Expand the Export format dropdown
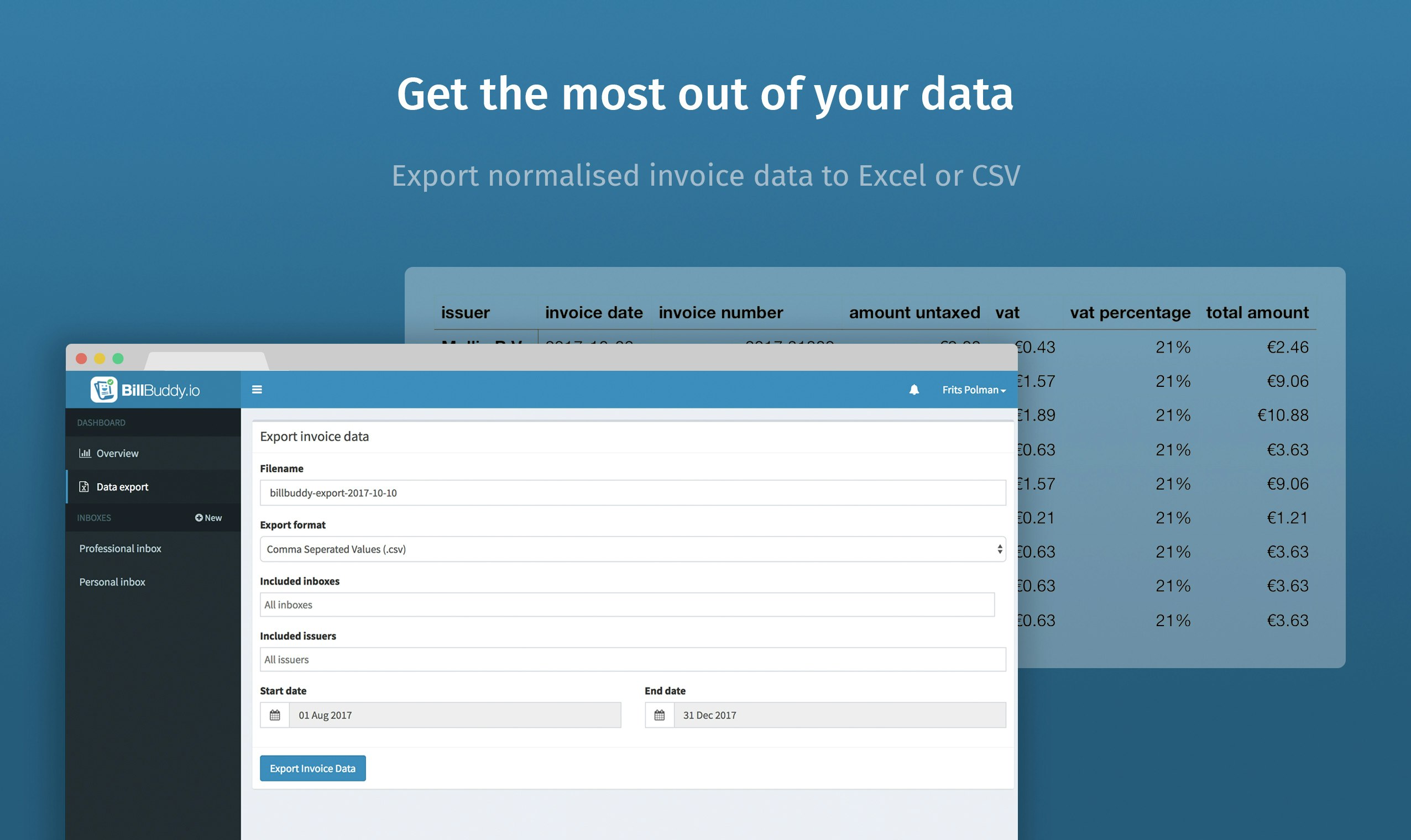This screenshot has width=1411, height=840. click(633, 549)
